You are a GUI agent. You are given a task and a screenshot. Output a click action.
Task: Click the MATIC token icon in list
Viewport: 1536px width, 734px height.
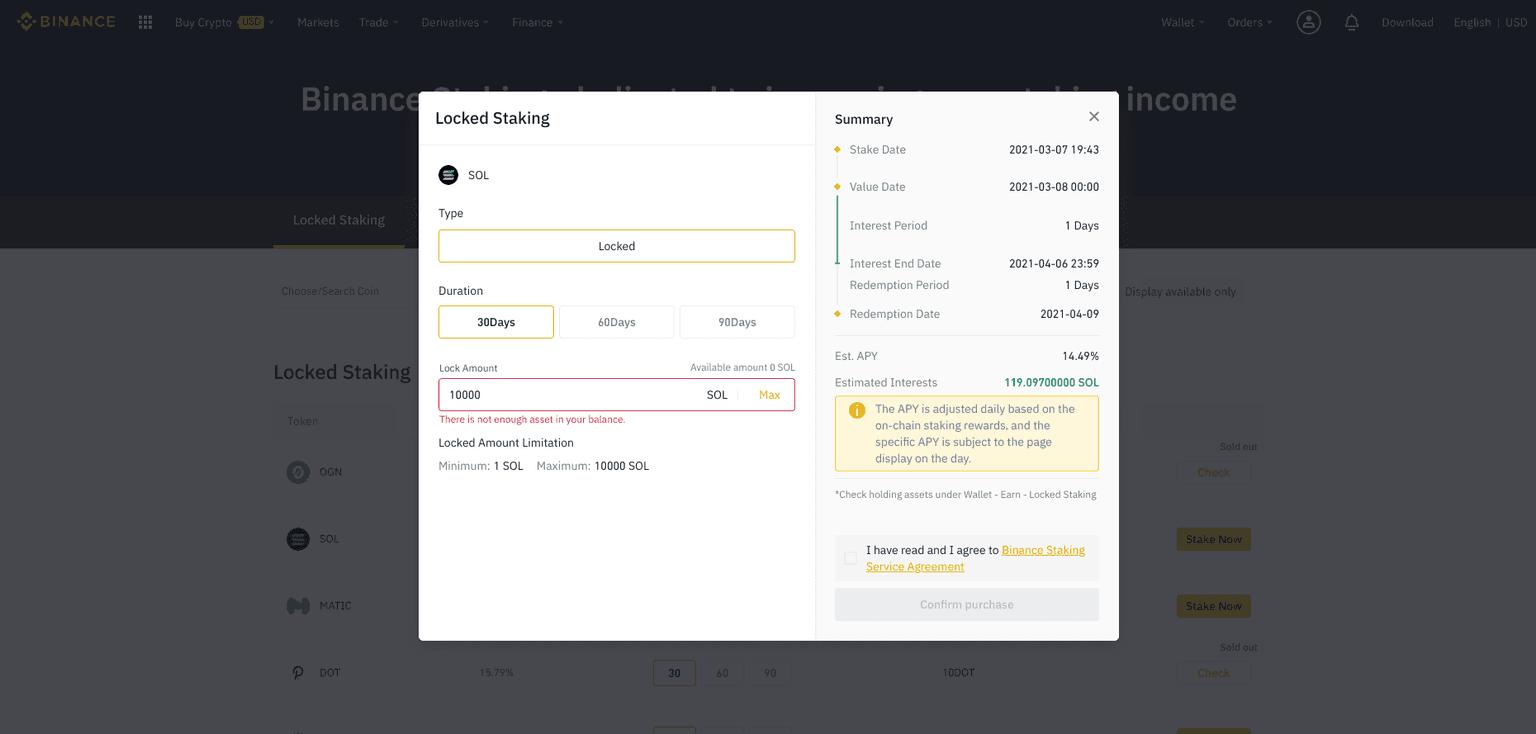tap(298, 606)
